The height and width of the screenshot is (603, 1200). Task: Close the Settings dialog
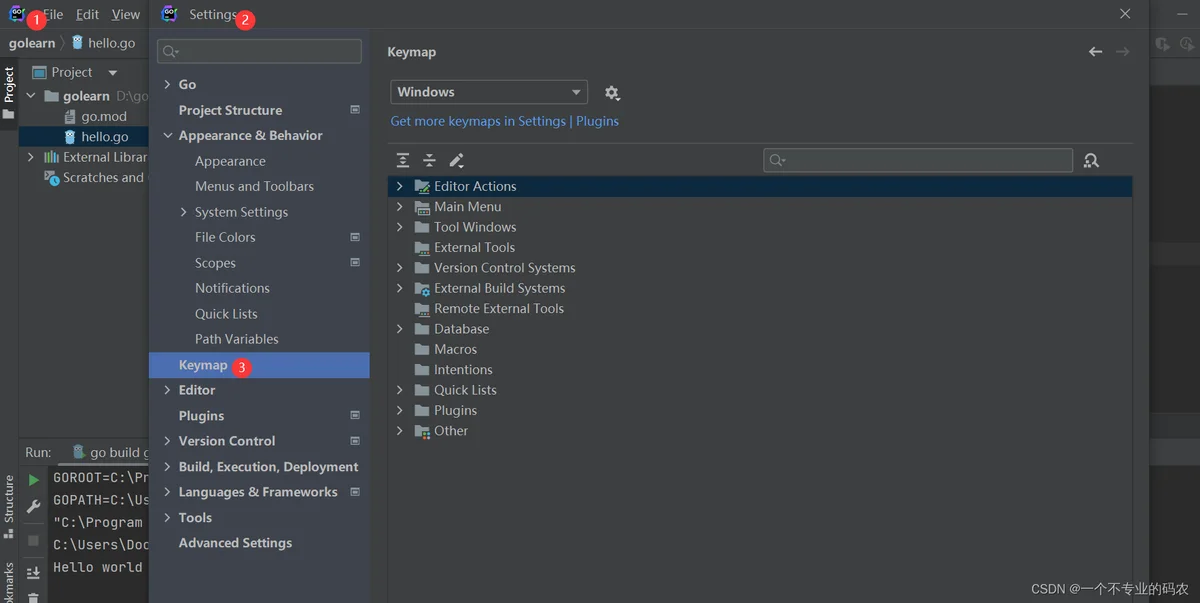pos(1125,14)
